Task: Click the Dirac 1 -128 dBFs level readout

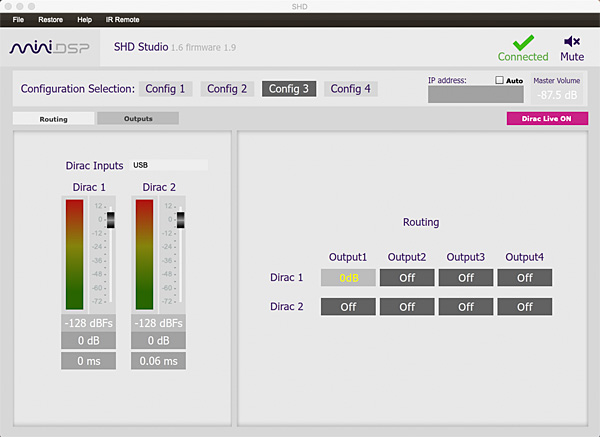Action: 88,323
